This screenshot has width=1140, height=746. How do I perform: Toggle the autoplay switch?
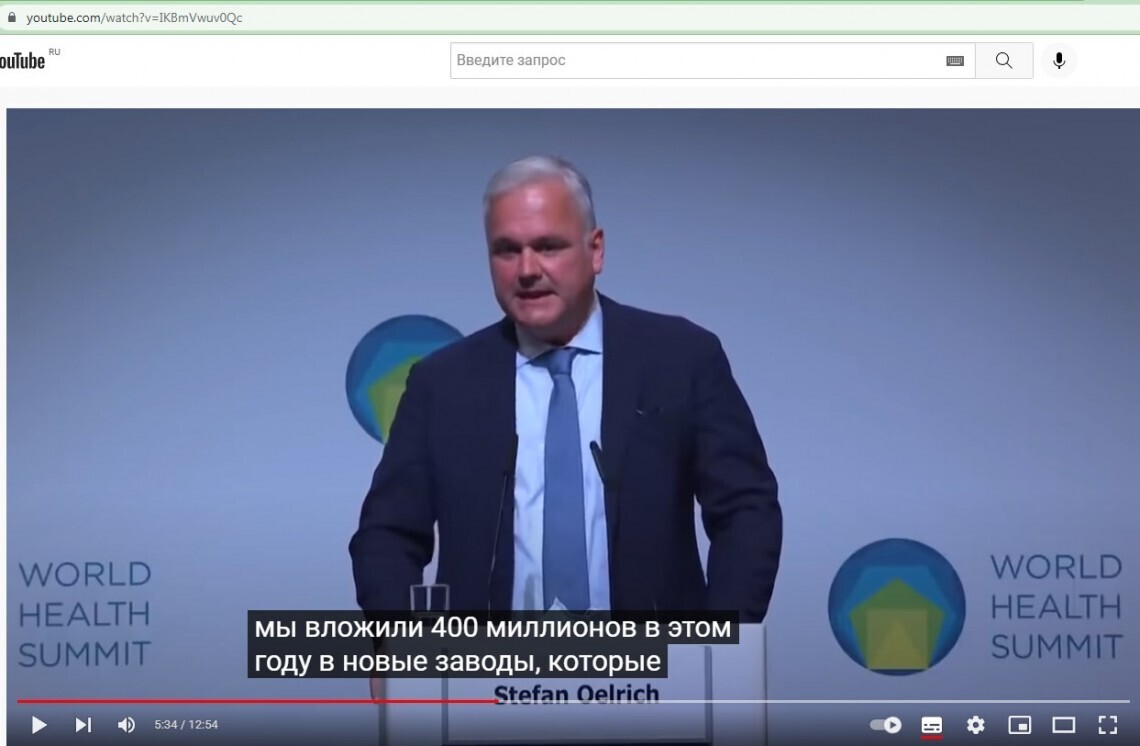click(885, 725)
